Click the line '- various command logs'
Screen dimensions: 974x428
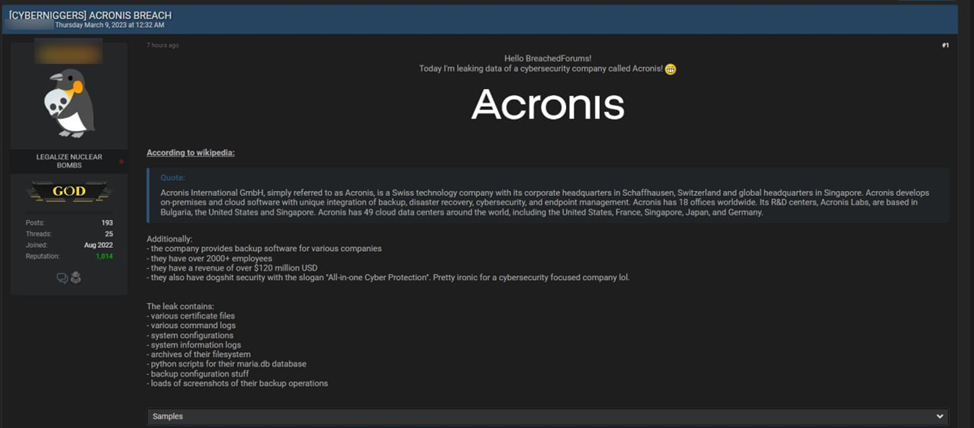pyautogui.click(x=191, y=325)
